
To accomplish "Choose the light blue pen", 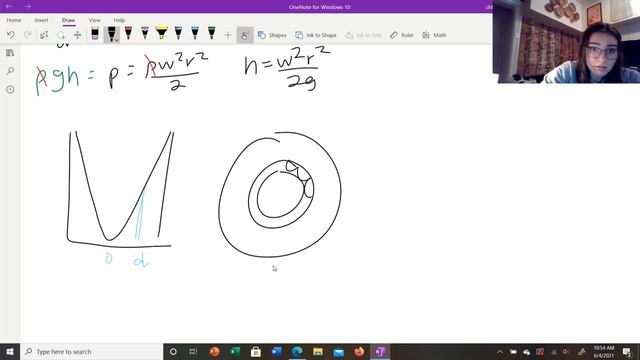I will 195,33.
